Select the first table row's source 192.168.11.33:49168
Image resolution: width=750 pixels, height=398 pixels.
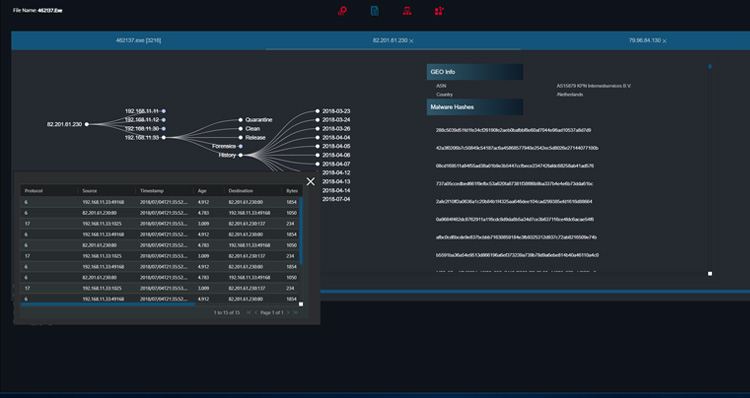[103, 202]
